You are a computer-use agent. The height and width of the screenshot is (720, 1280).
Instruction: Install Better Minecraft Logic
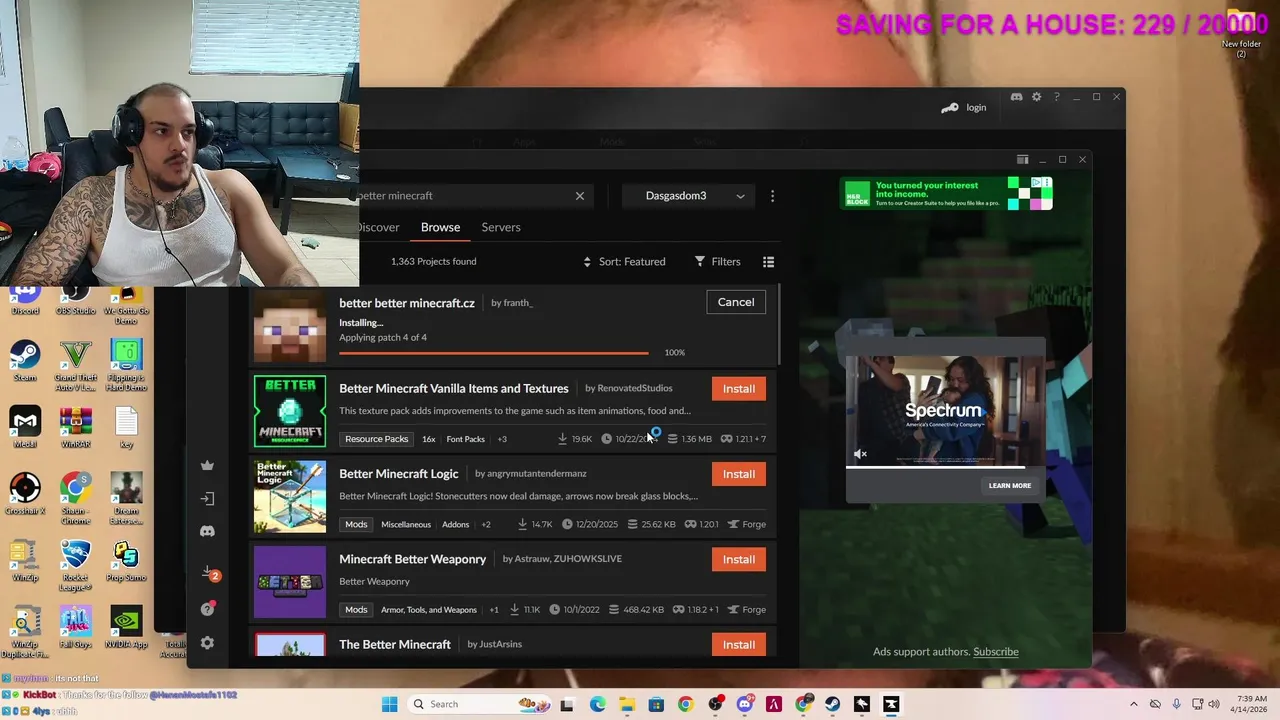[739, 474]
